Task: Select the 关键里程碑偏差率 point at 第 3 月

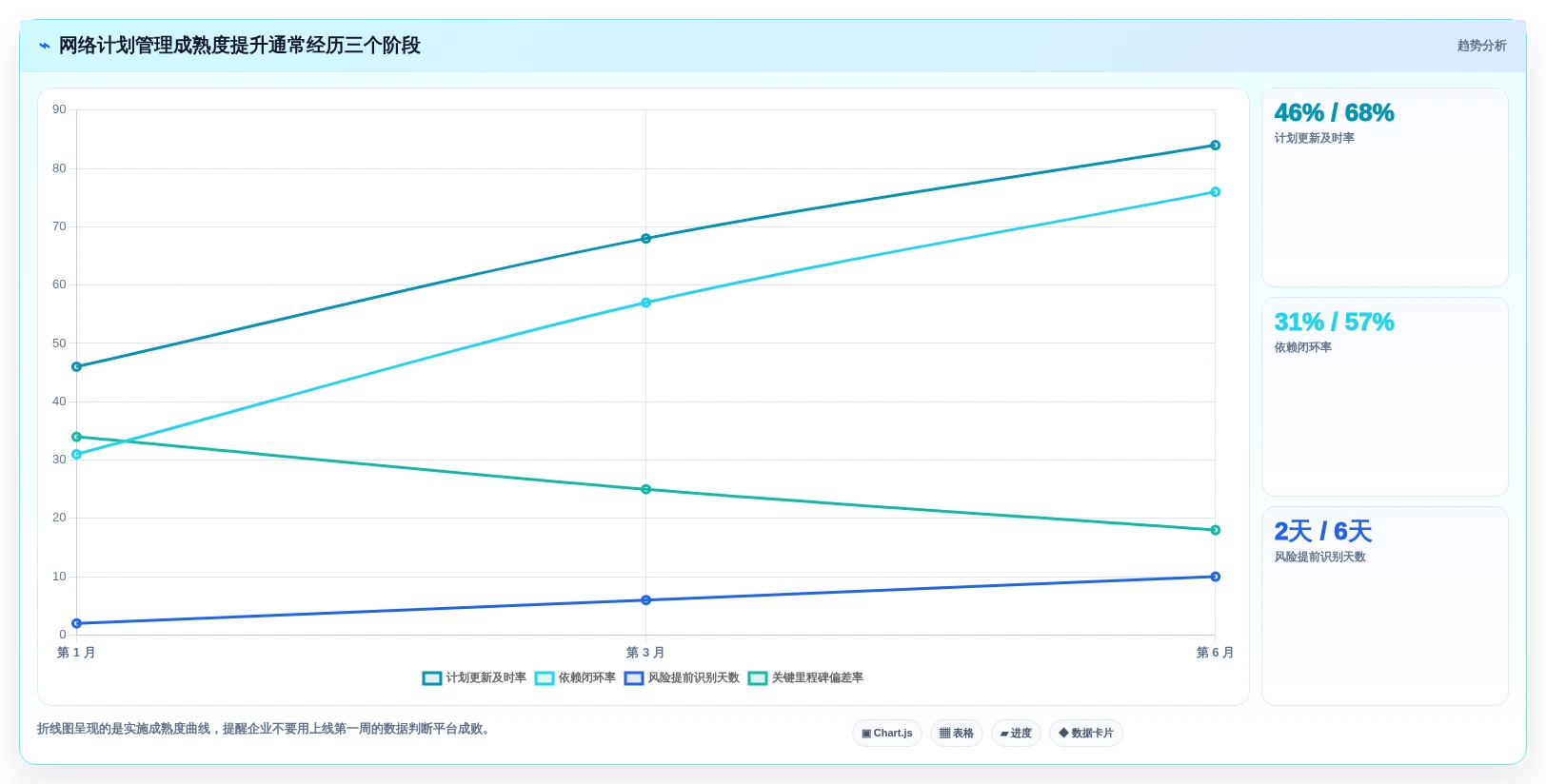Action: click(x=645, y=489)
